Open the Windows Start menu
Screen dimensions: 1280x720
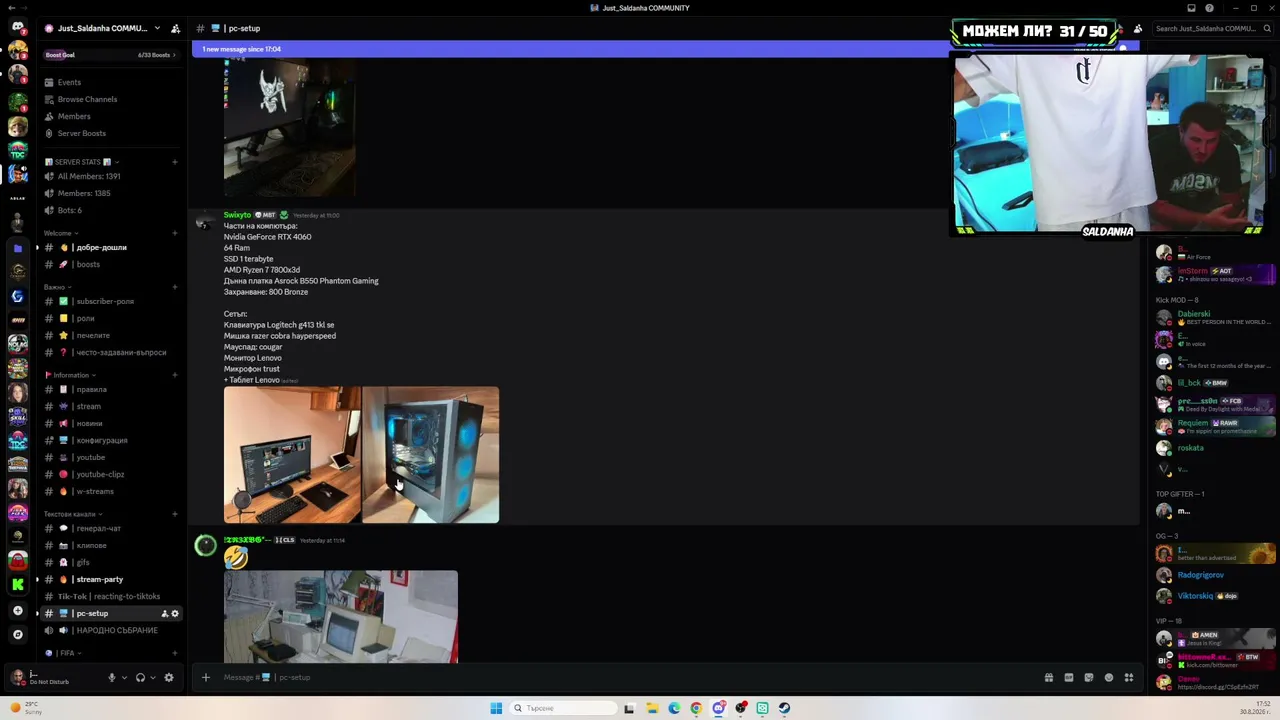click(496, 708)
